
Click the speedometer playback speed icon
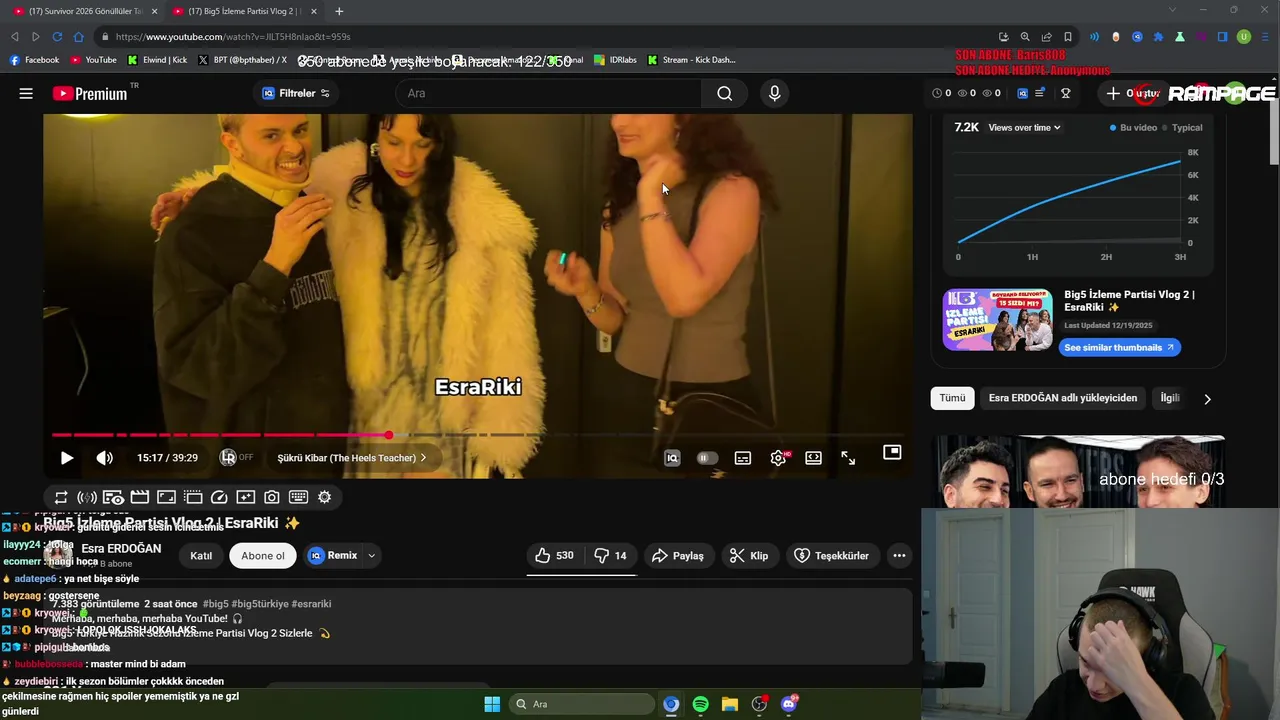pos(219,497)
